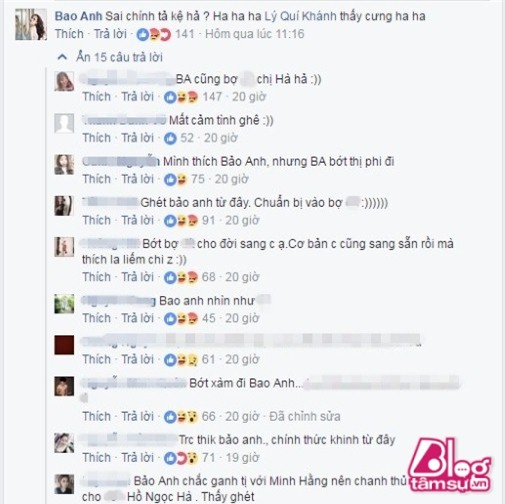View reactions on the reply with 147 likes
Screen dimensions: 505x504
[x=181, y=97]
